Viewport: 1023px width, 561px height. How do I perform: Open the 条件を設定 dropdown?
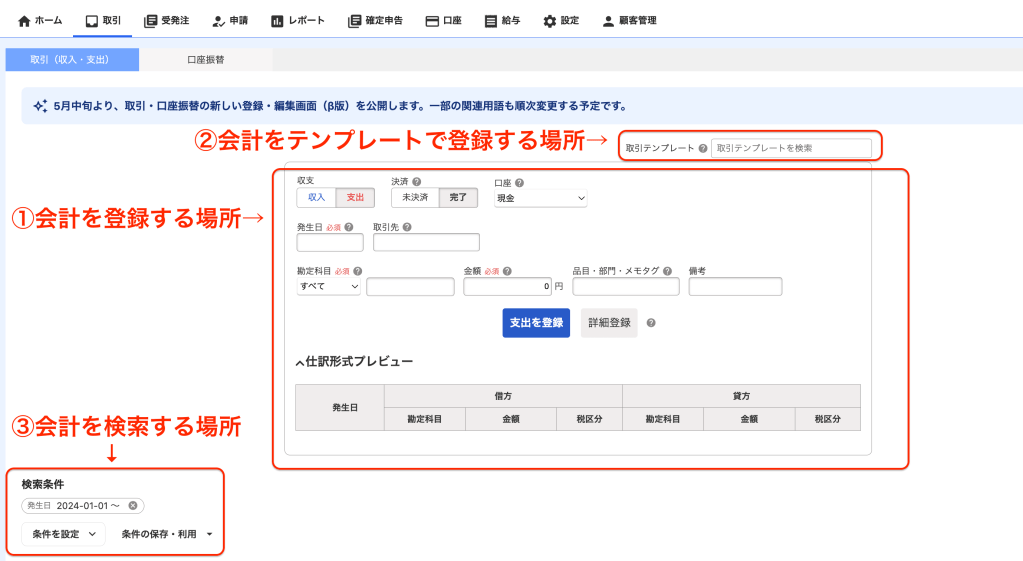pos(63,534)
